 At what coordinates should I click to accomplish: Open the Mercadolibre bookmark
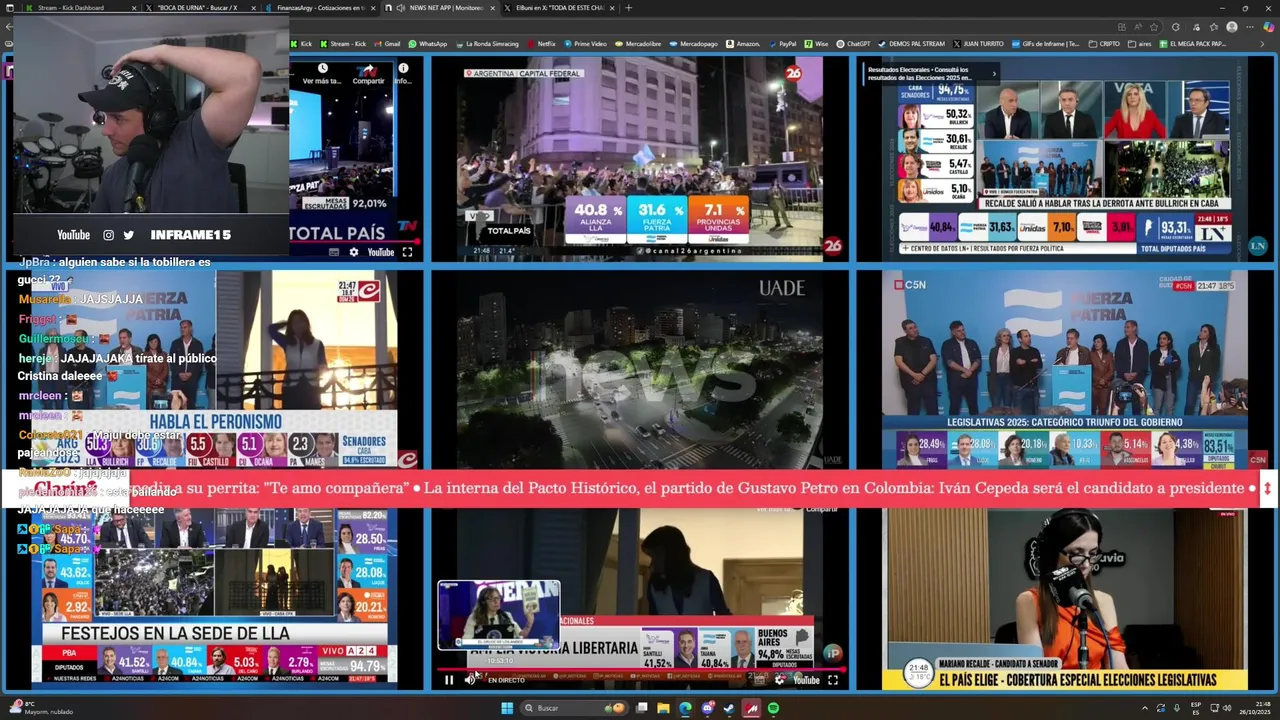coord(638,44)
